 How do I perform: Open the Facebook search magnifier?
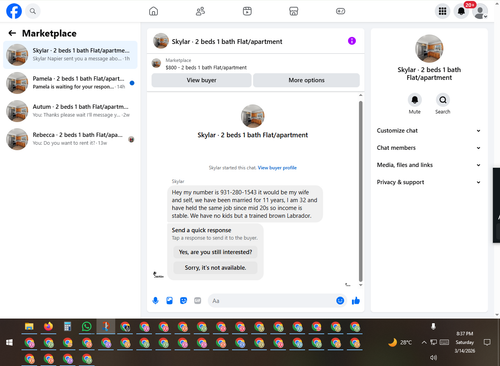tap(33, 11)
